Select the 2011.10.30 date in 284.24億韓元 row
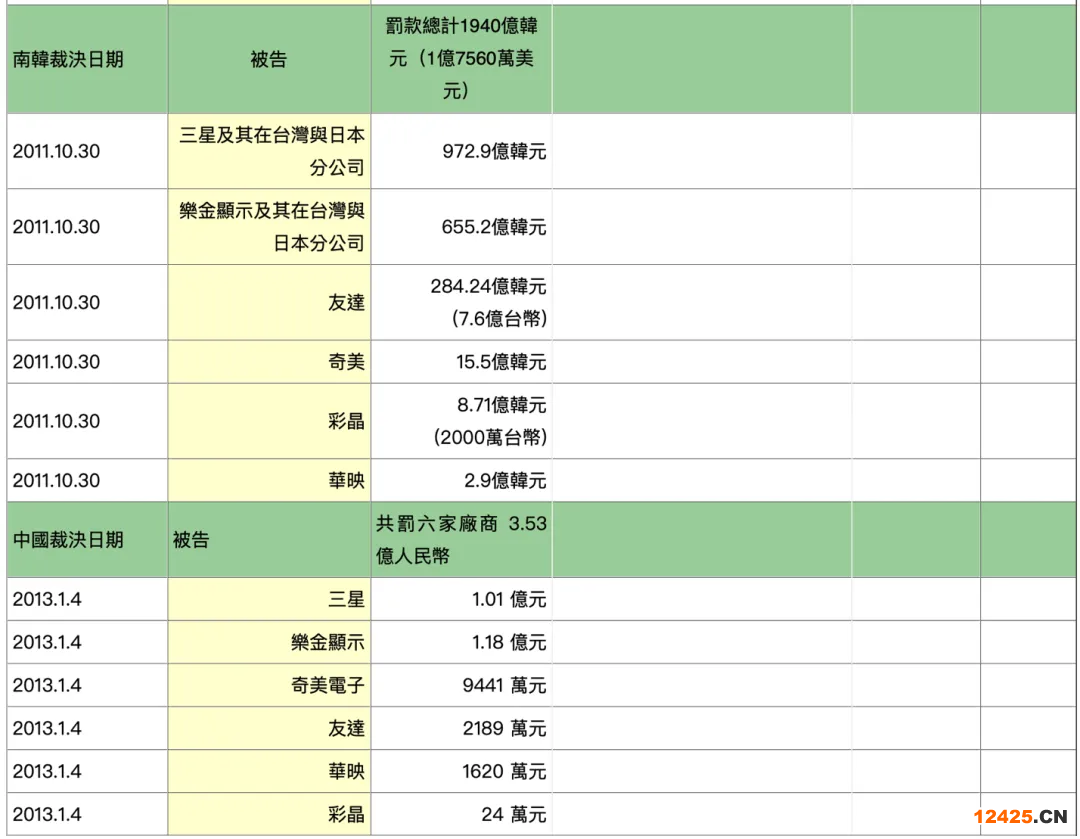The width and height of the screenshot is (1080, 839). point(56,302)
